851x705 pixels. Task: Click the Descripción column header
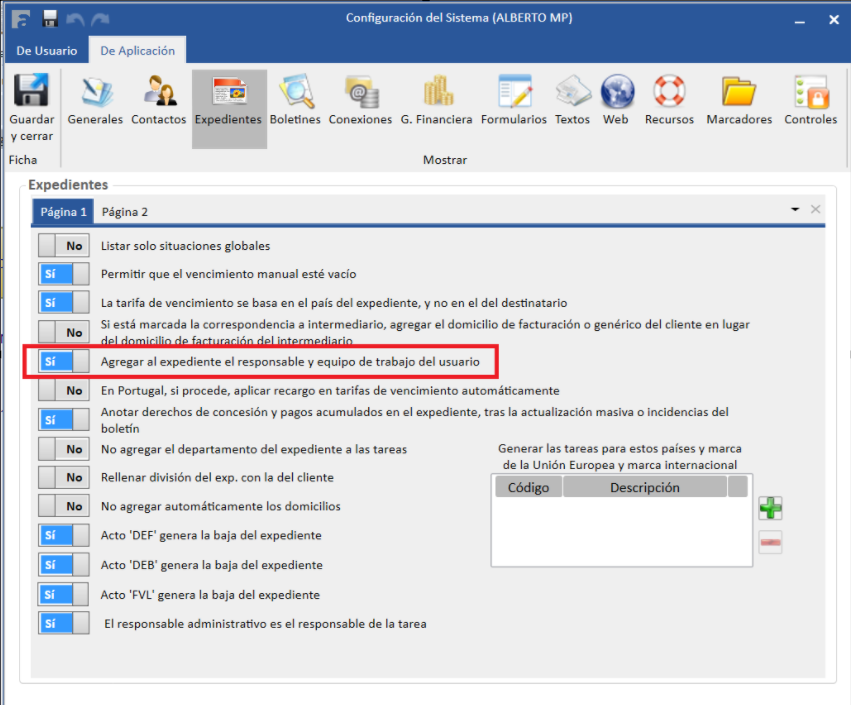pyautogui.click(x=644, y=488)
